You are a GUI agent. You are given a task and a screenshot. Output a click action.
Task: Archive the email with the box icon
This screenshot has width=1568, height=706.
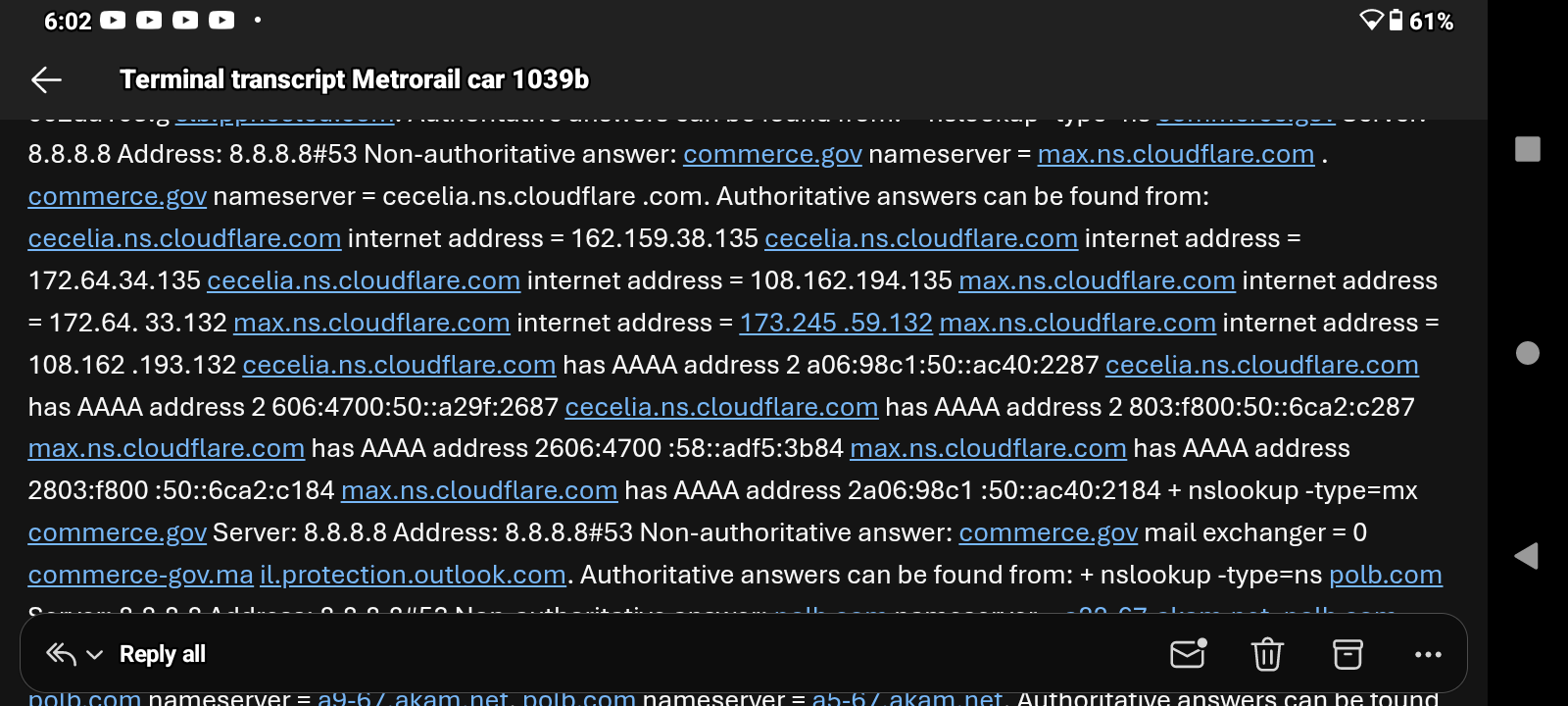click(1347, 654)
